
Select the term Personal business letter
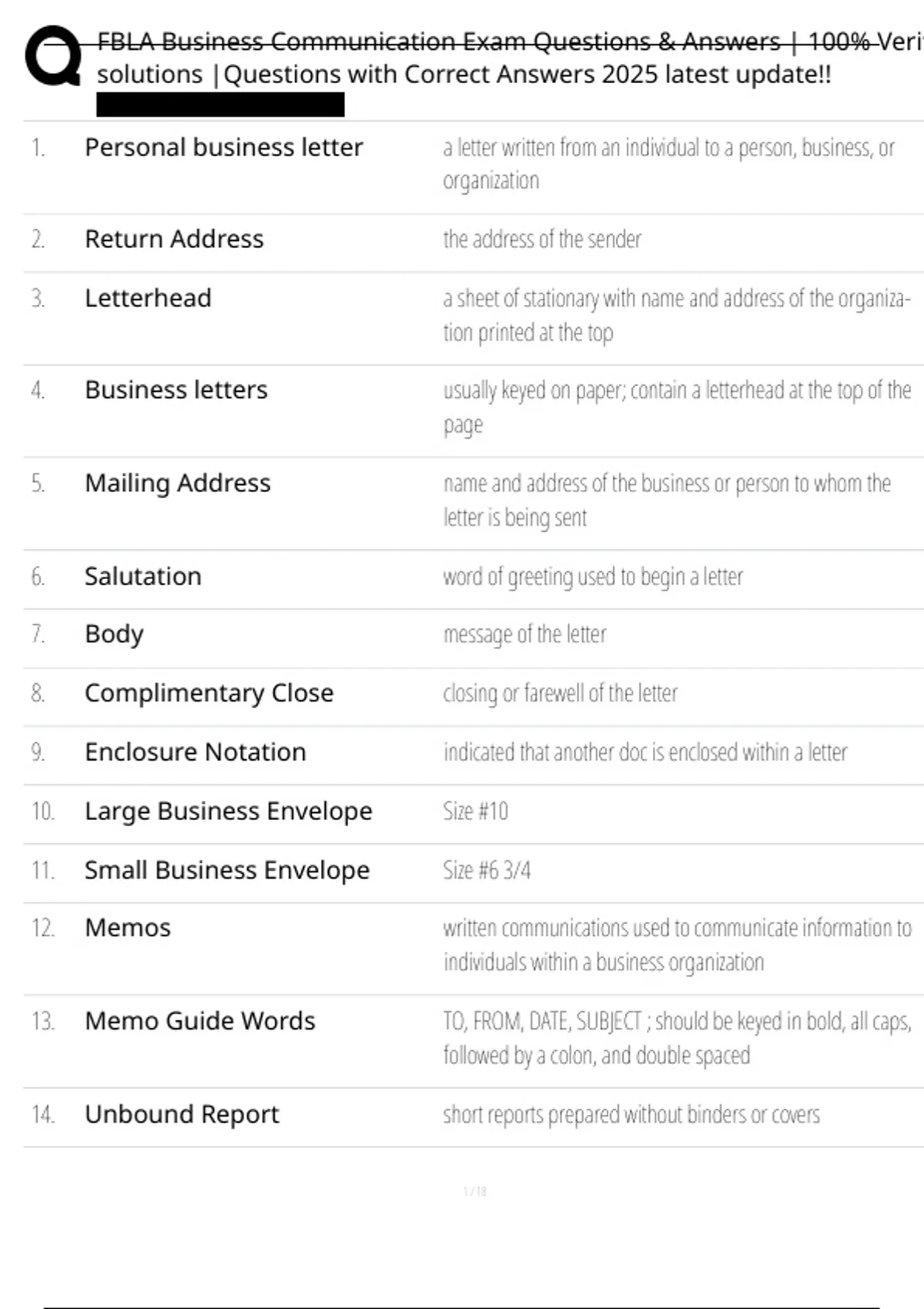[223, 147]
